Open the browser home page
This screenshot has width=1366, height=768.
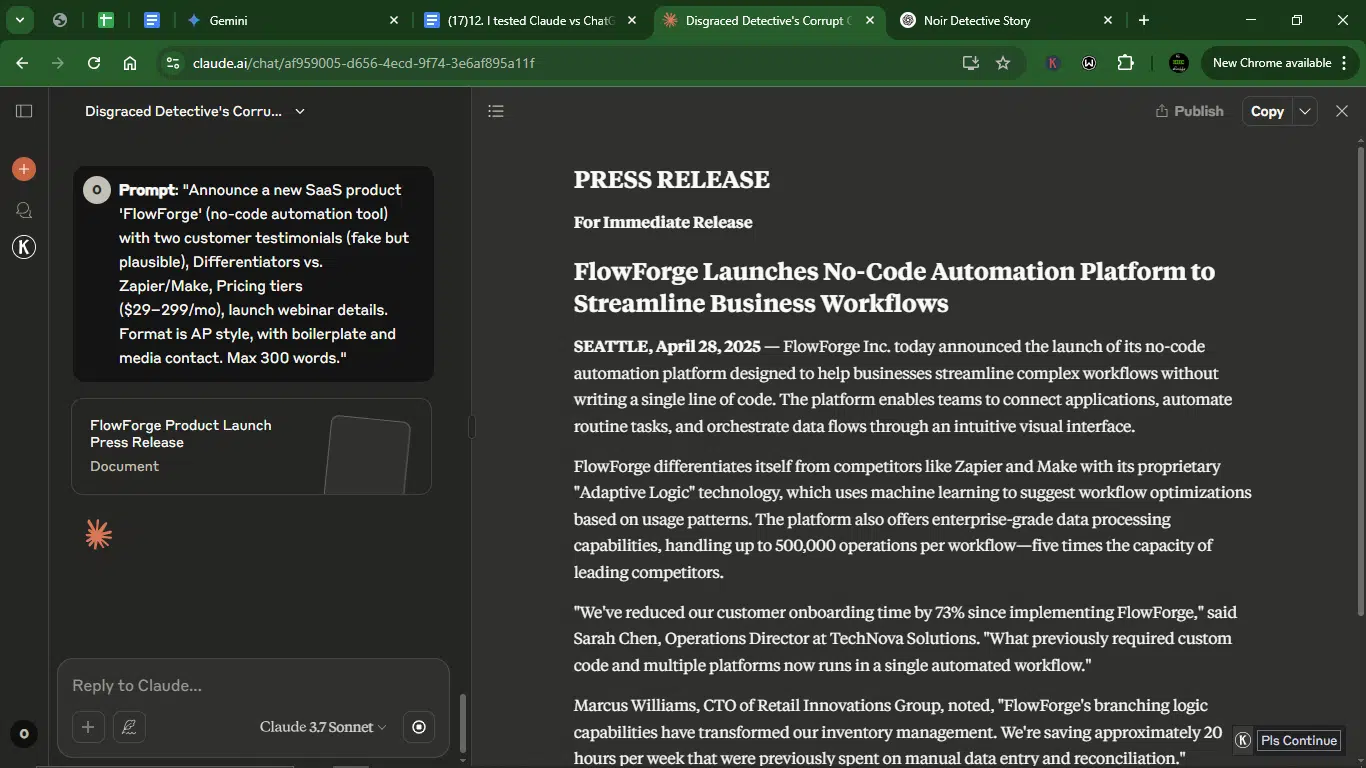click(x=130, y=63)
